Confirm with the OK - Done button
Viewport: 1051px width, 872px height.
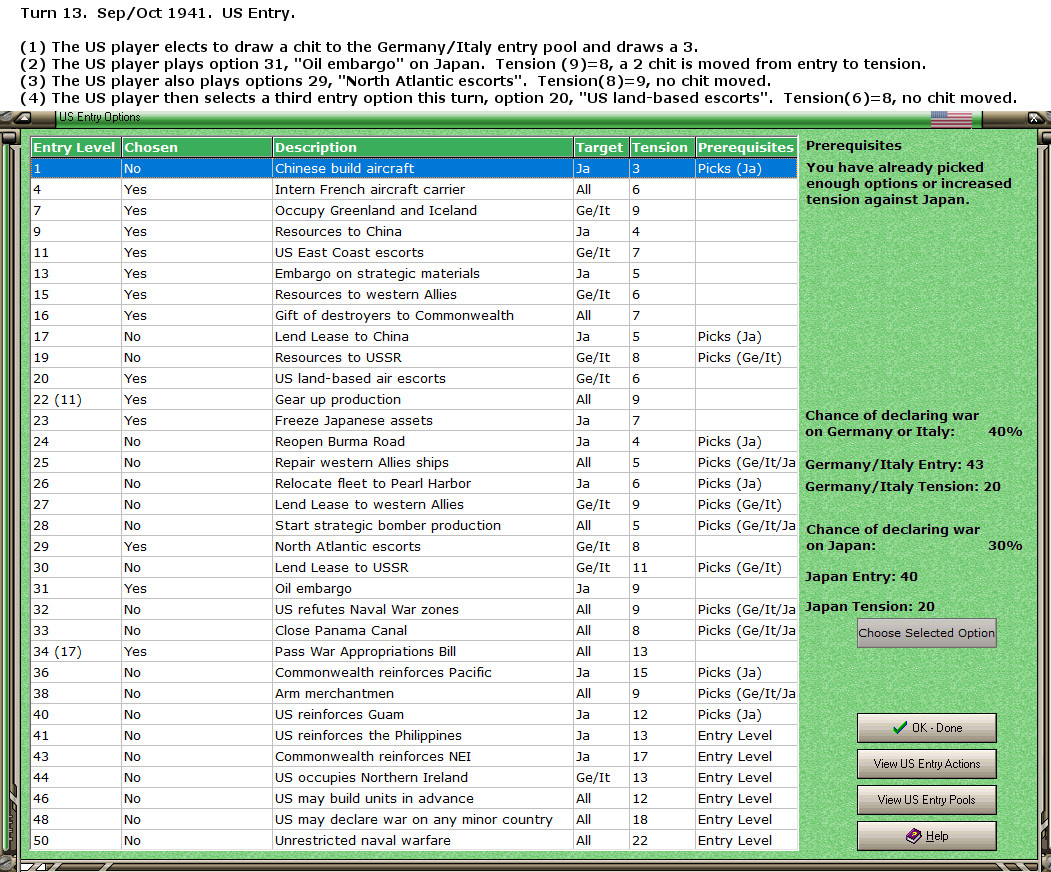tap(926, 728)
